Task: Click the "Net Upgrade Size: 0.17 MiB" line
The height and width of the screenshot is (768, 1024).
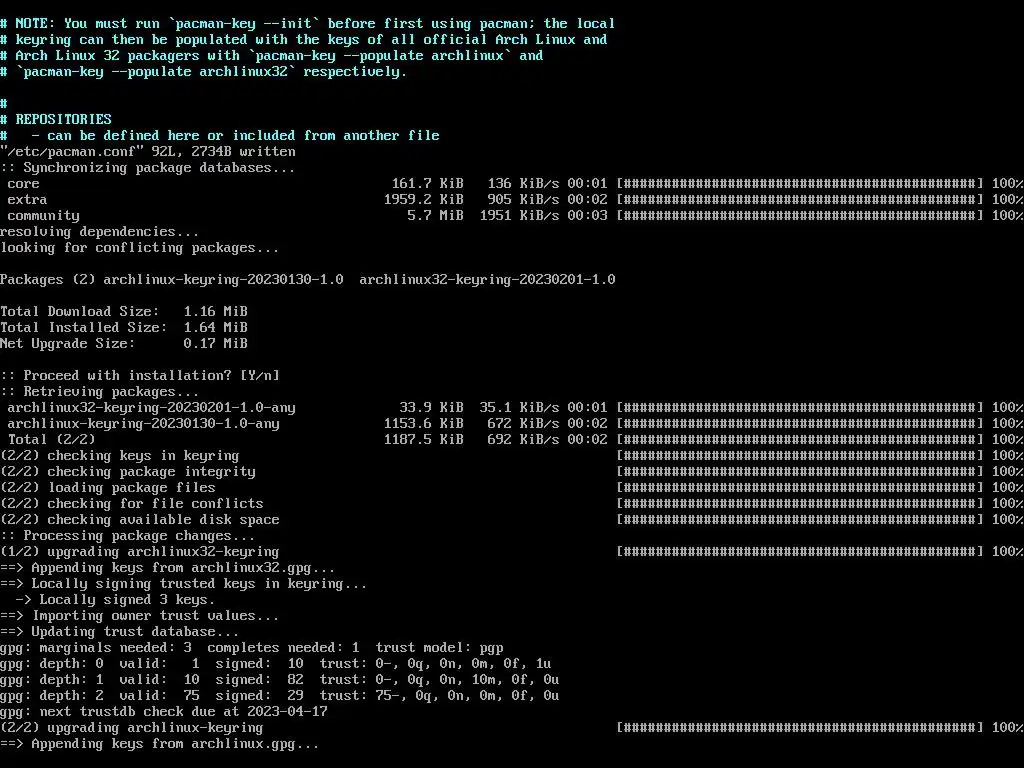Action: pyautogui.click(x=124, y=344)
